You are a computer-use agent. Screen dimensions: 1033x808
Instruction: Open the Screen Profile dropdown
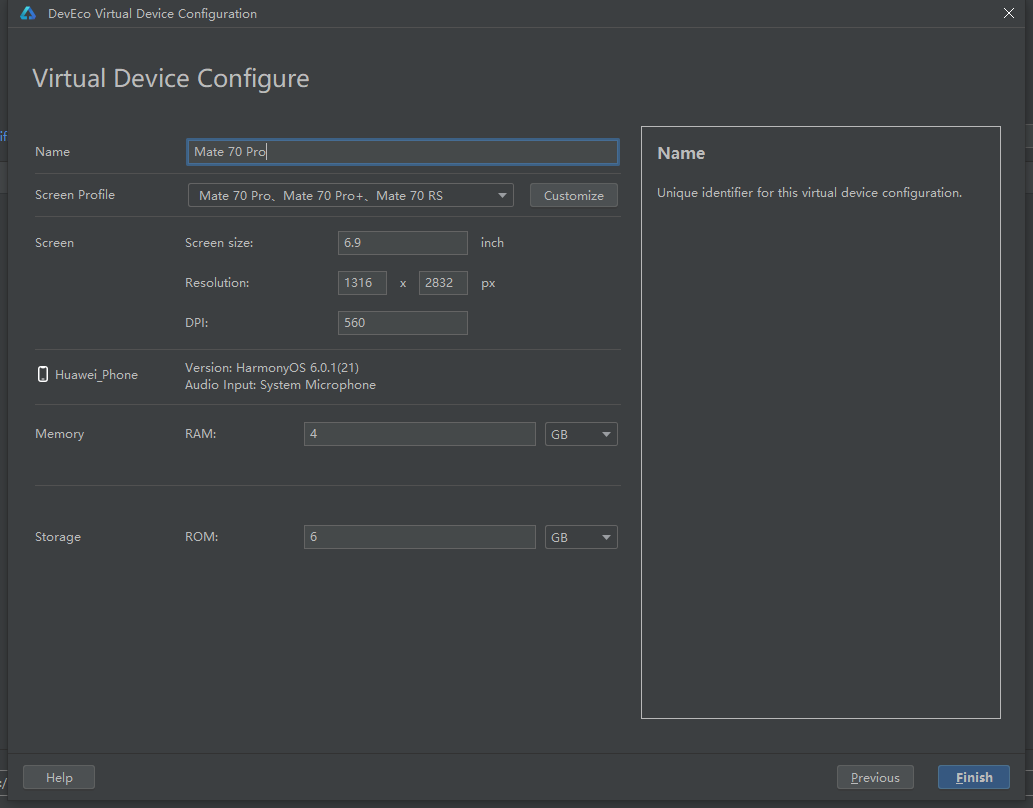(350, 195)
